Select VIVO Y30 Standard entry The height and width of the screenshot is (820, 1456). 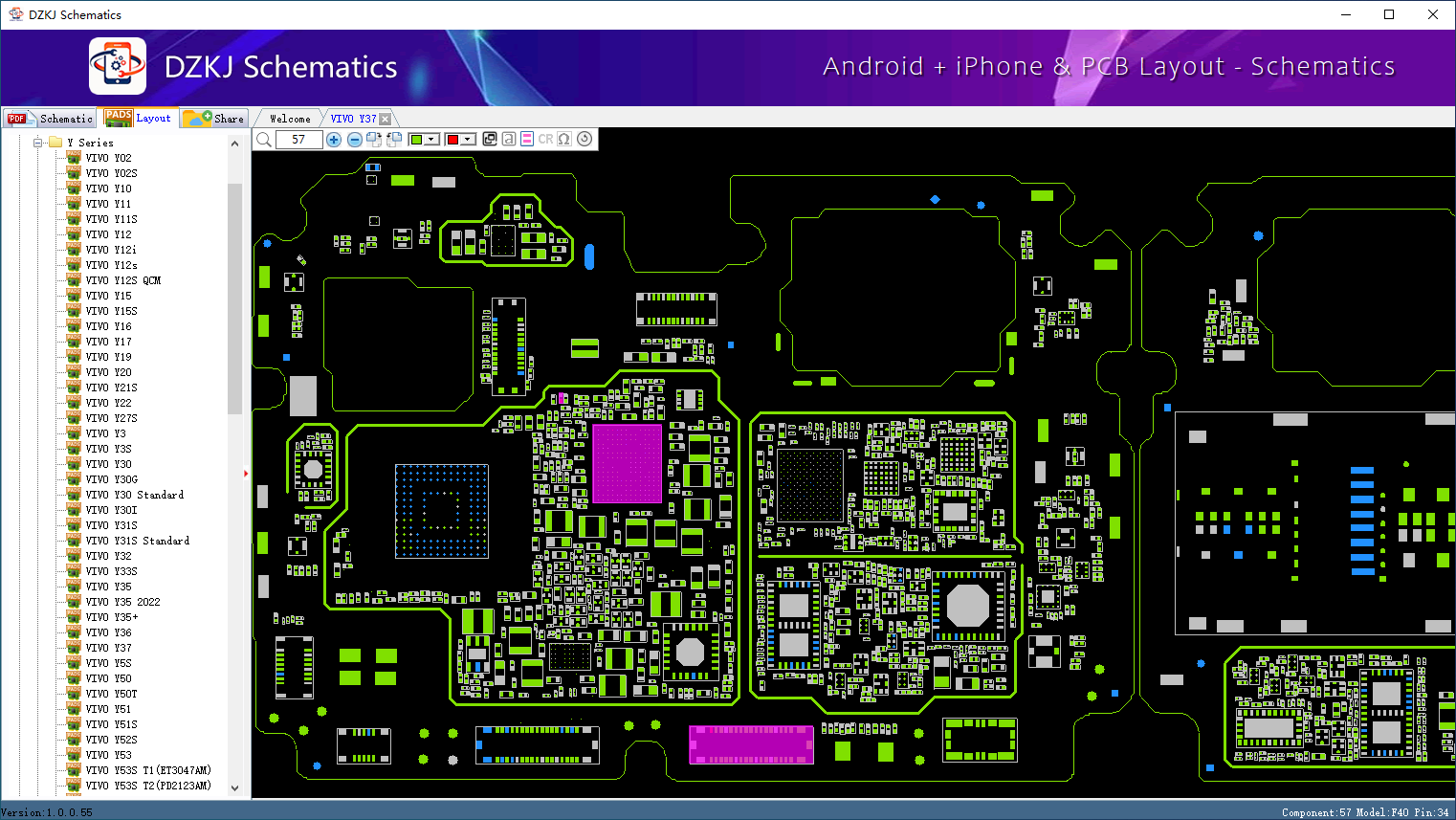[x=135, y=495]
